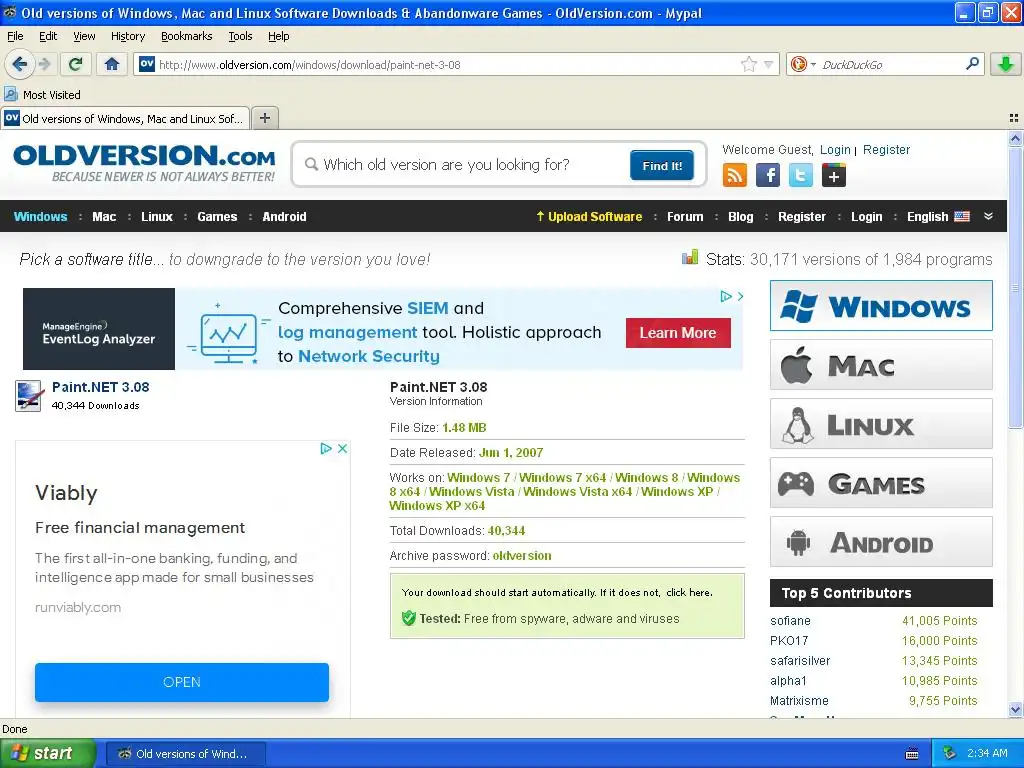
Task: Open the Forum nav link
Action: pos(685,216)
